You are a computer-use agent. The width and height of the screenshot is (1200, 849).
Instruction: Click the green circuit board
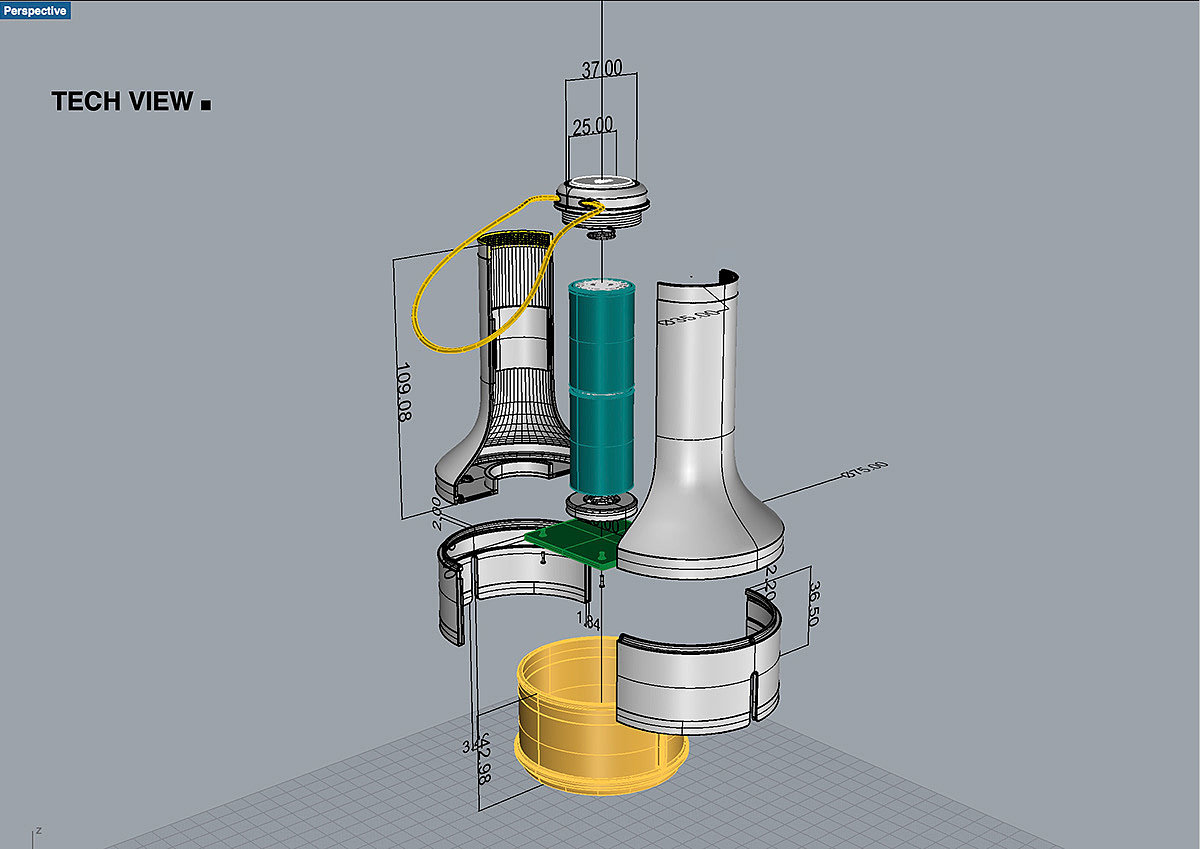(x=572, y=544)
